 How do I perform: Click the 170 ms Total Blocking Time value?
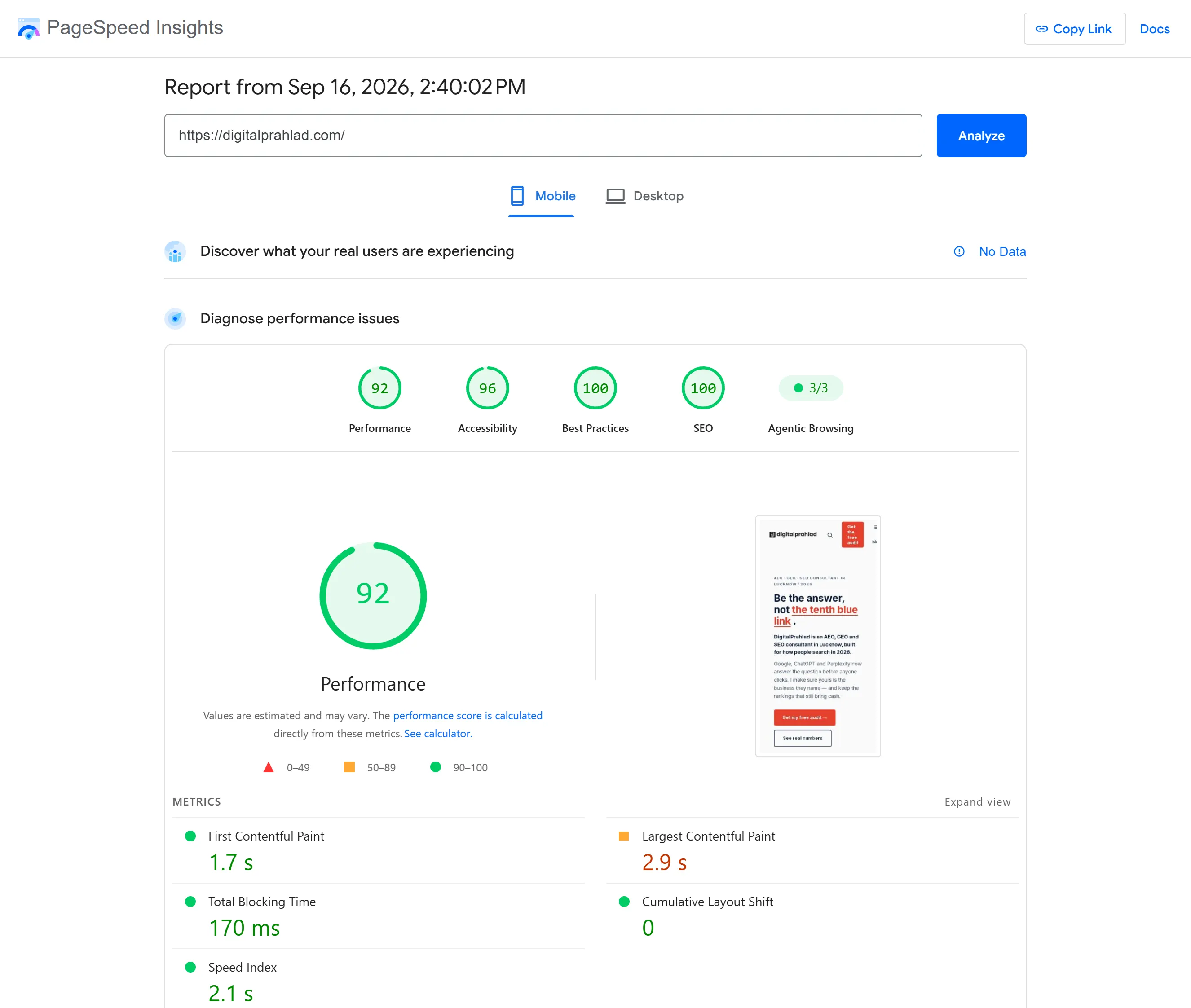[244, 928]
